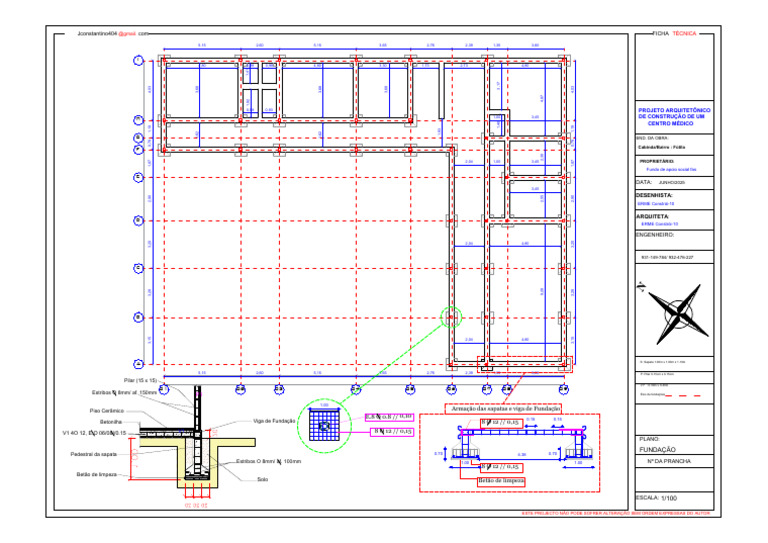This screenshot has height=543, width=768.
Task: Select the FICHA TÉCNICA header
Action: [675, 34]
